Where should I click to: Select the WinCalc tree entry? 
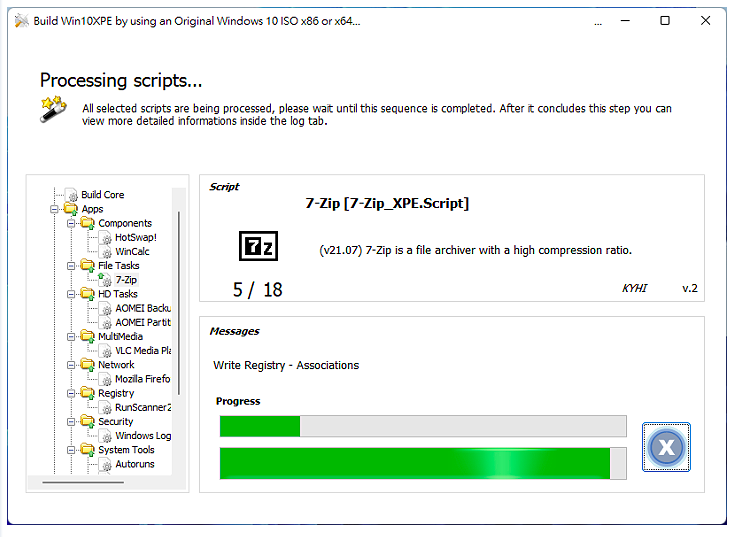(132, 252)
